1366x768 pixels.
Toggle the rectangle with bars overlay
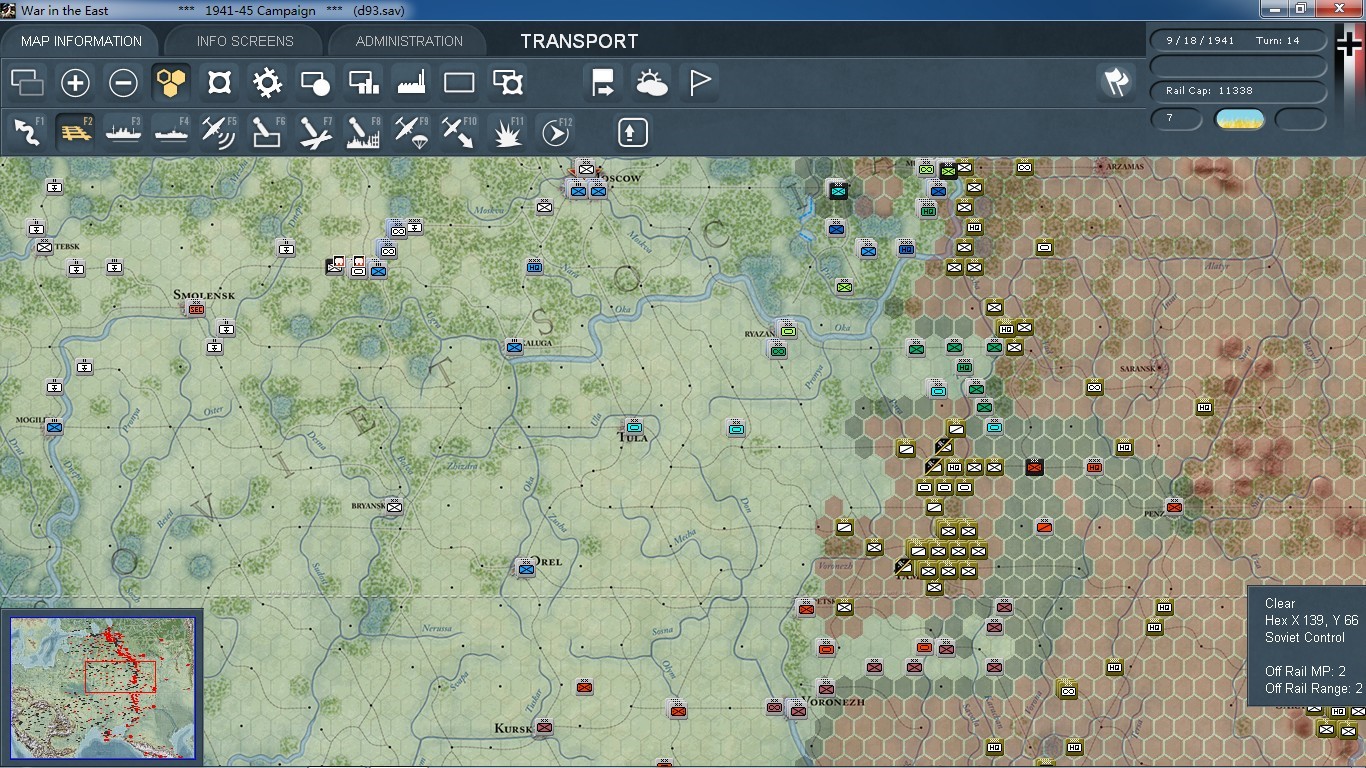(x=363, y=83)
